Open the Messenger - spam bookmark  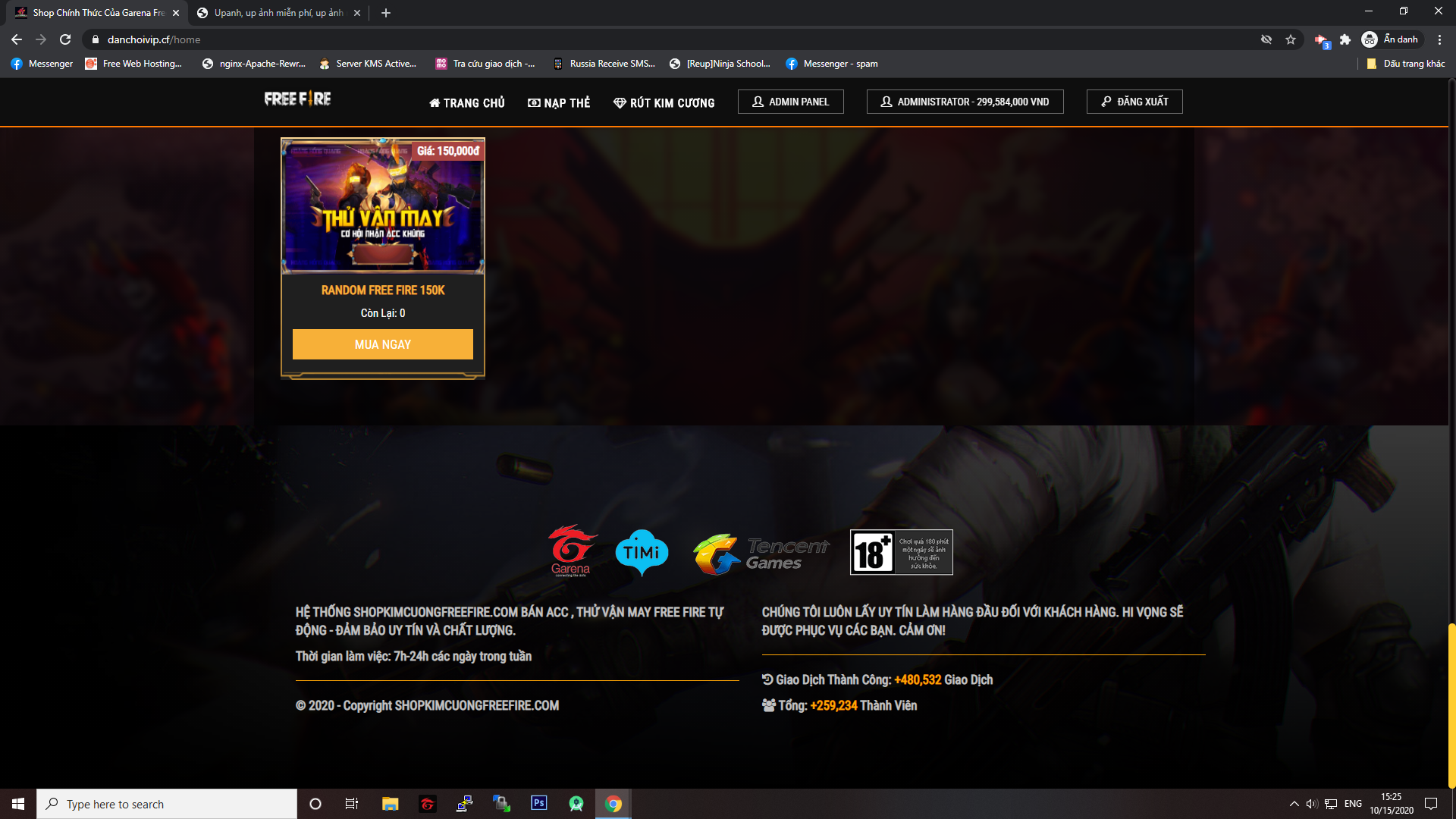pos(832,64)
